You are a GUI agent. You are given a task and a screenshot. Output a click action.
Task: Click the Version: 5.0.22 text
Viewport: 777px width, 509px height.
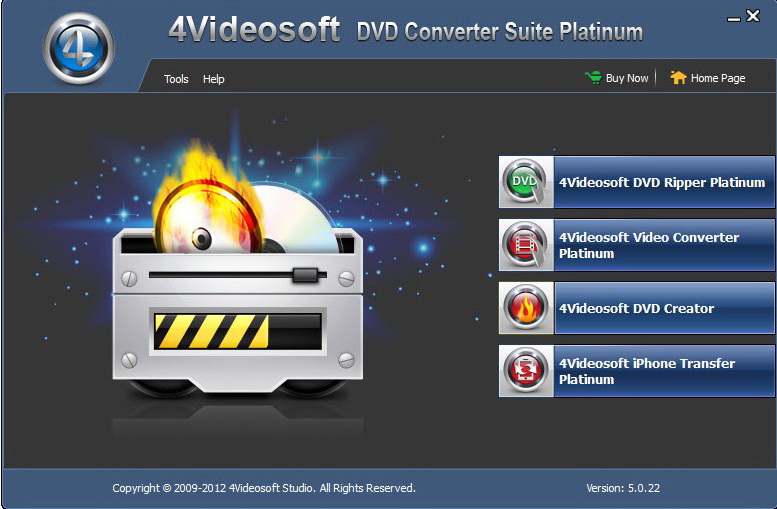click(623, 488)
